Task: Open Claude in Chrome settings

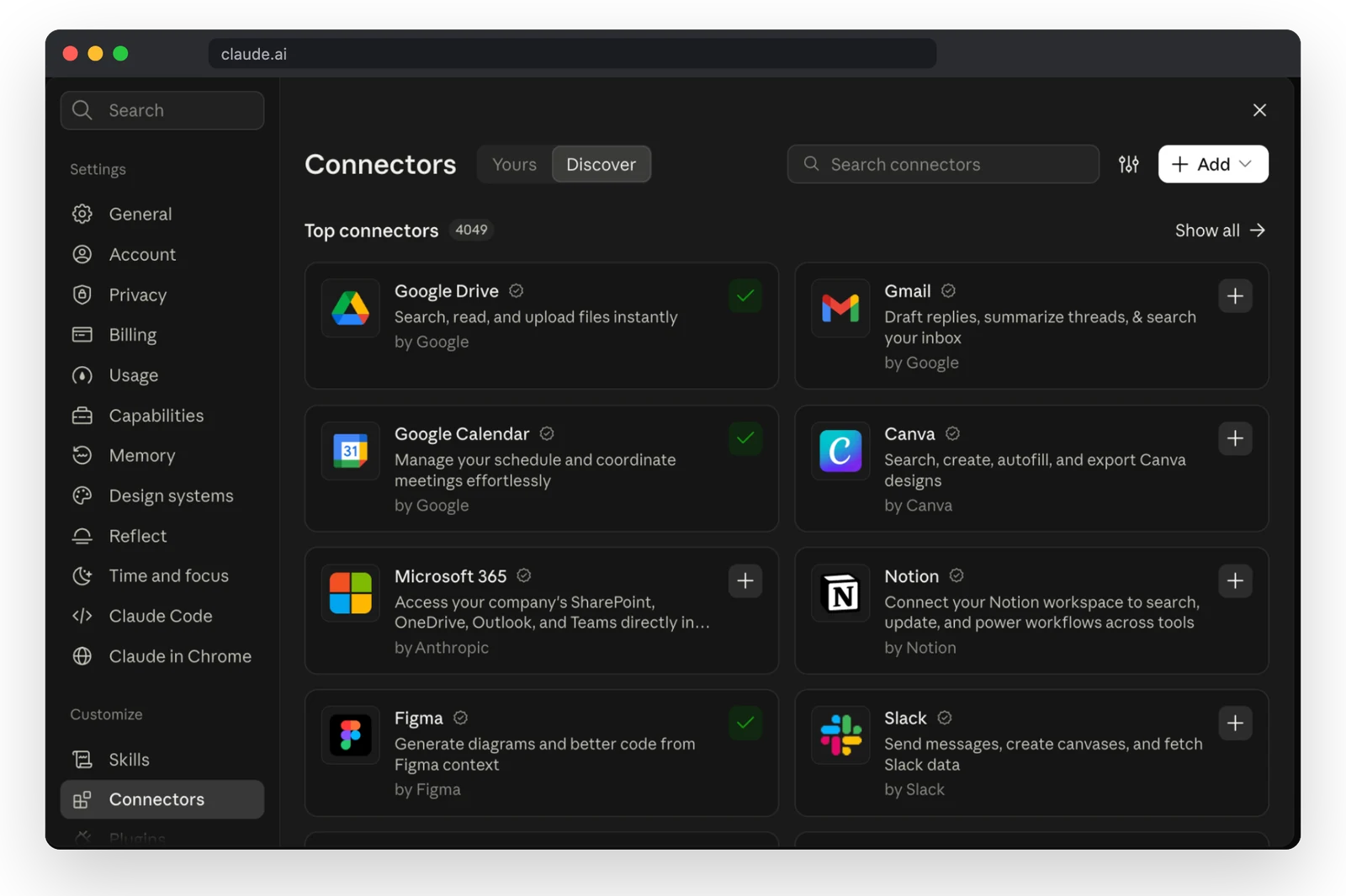Action: [162, 656]
